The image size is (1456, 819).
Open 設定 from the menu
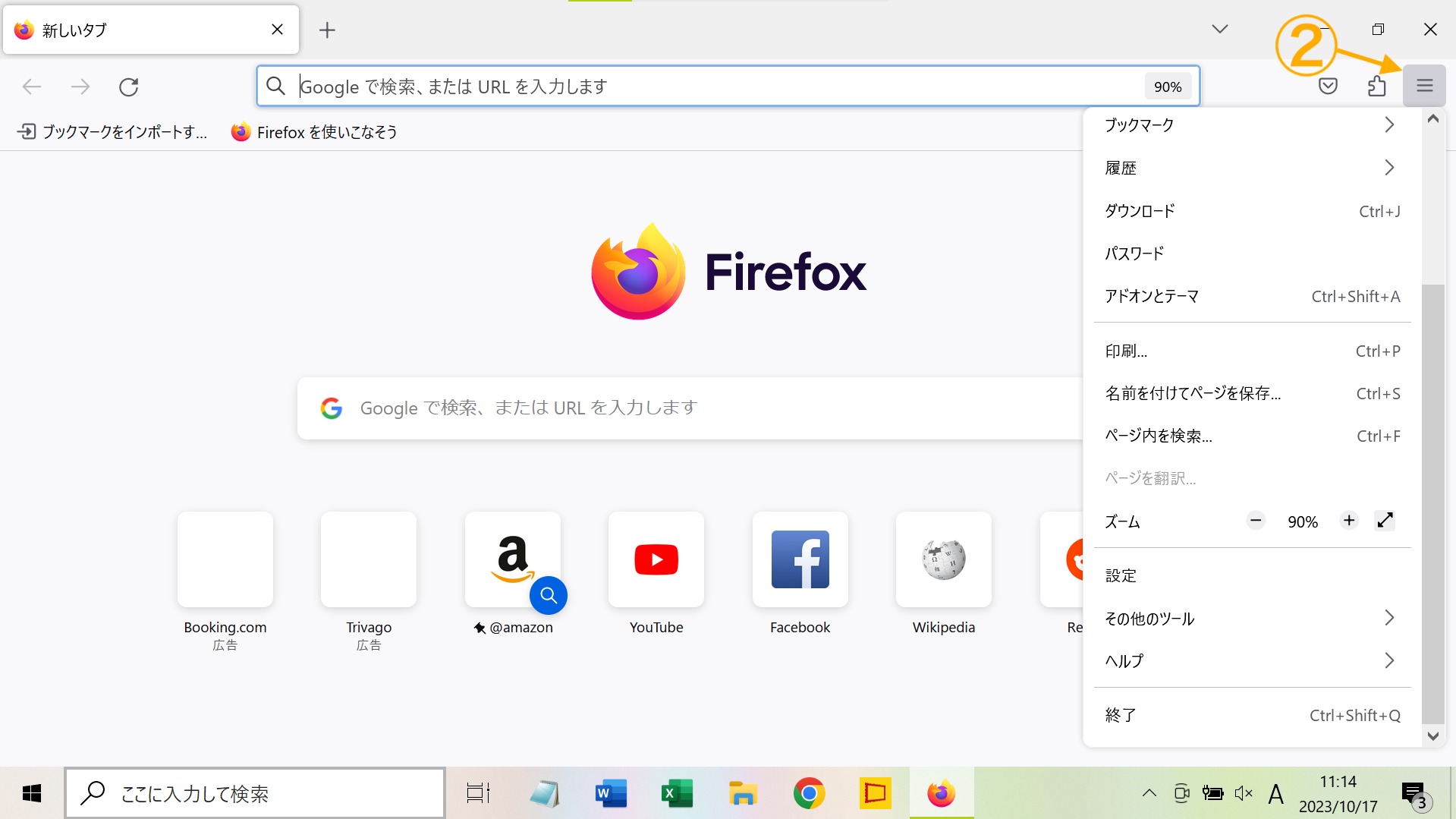[1252, 575]
